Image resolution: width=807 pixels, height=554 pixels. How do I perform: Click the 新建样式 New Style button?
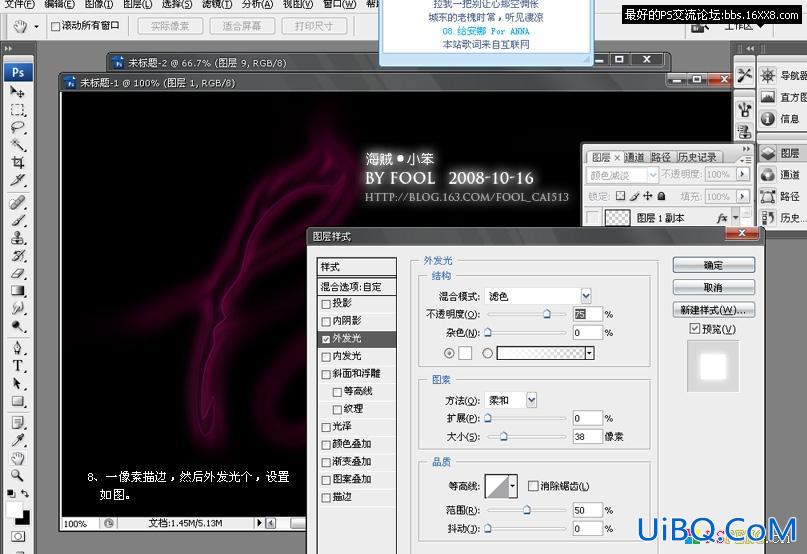[x=713, y=309]
